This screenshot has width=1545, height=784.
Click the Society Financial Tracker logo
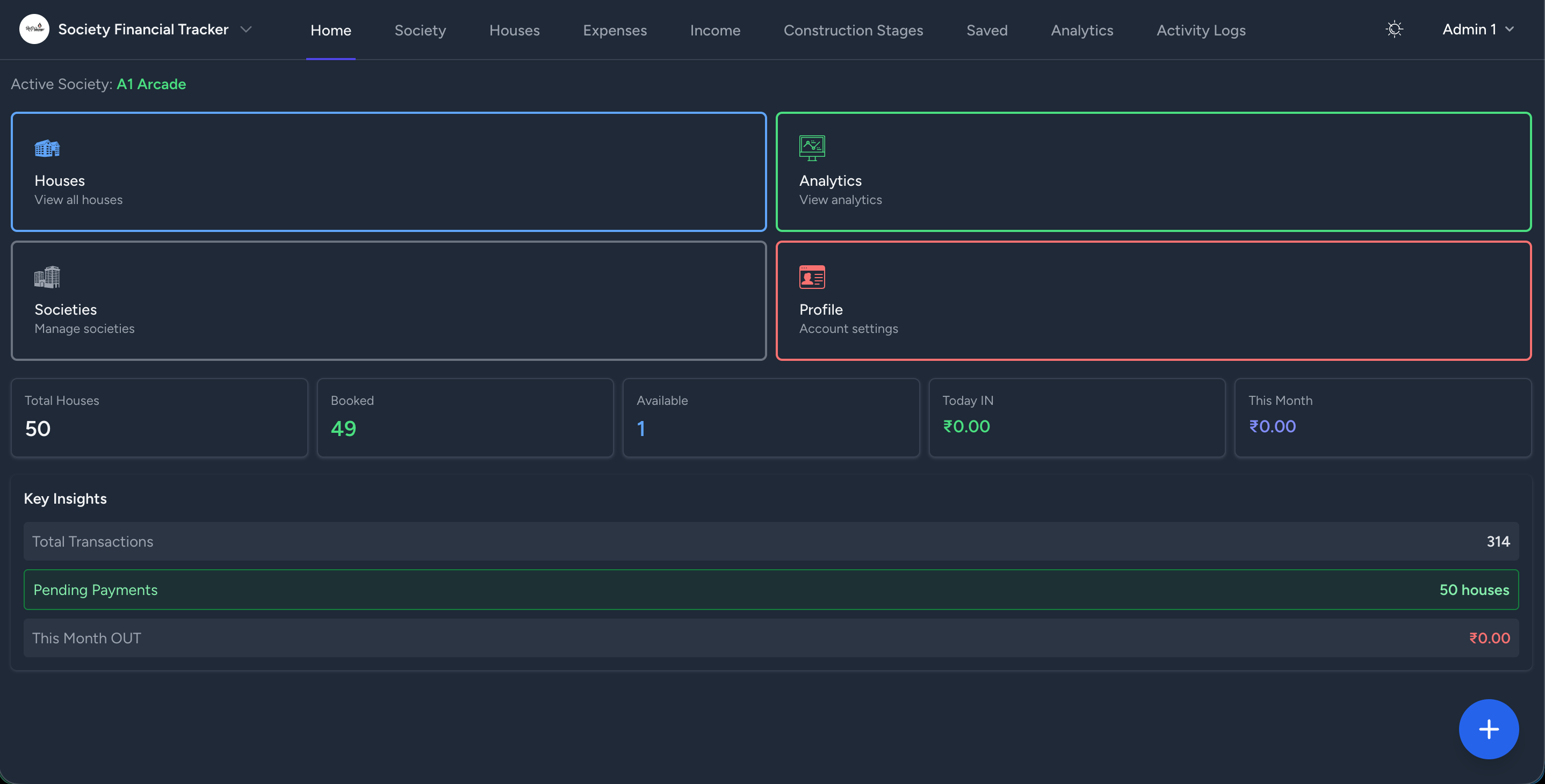click(x=34, y=29)
